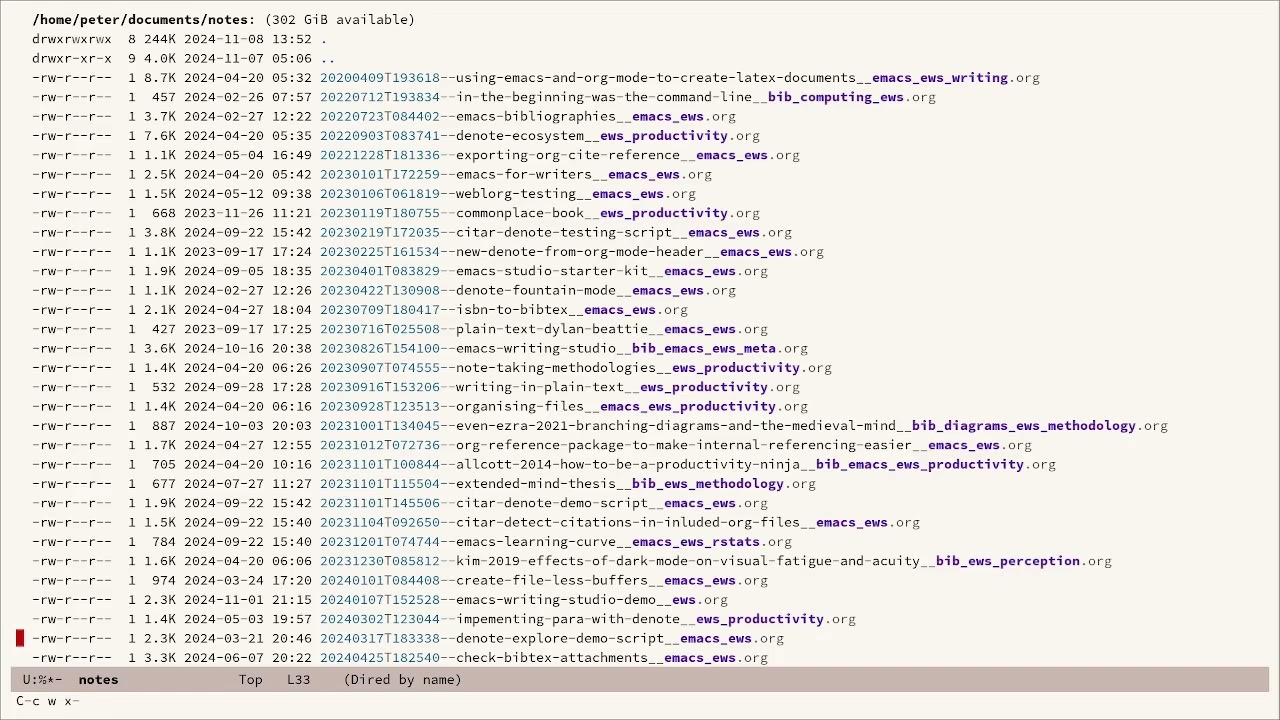The height and width of the screenshot is (720, 1280).
Task: Select citar-denote-testing-script file
Action: click(x=556, y=232)
